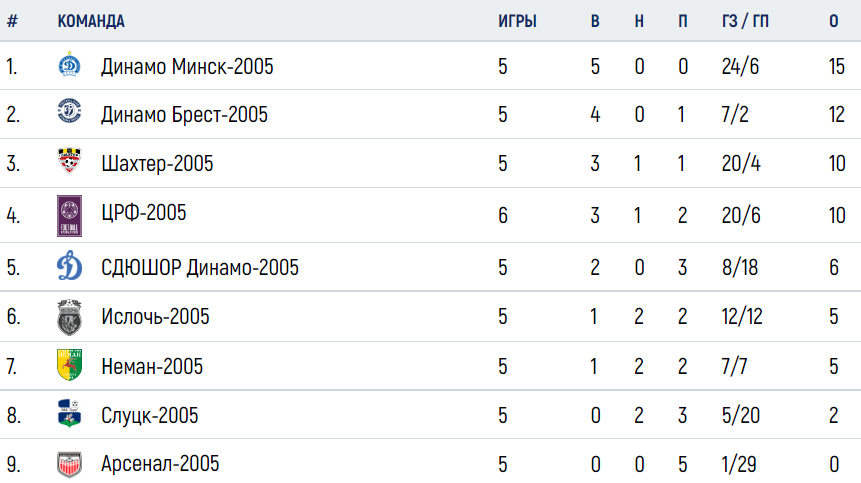Click the green-yellow Неман-2005 emblem
Image resolution: width=861 pixels, height=483 pixels.
click(69, 364)
